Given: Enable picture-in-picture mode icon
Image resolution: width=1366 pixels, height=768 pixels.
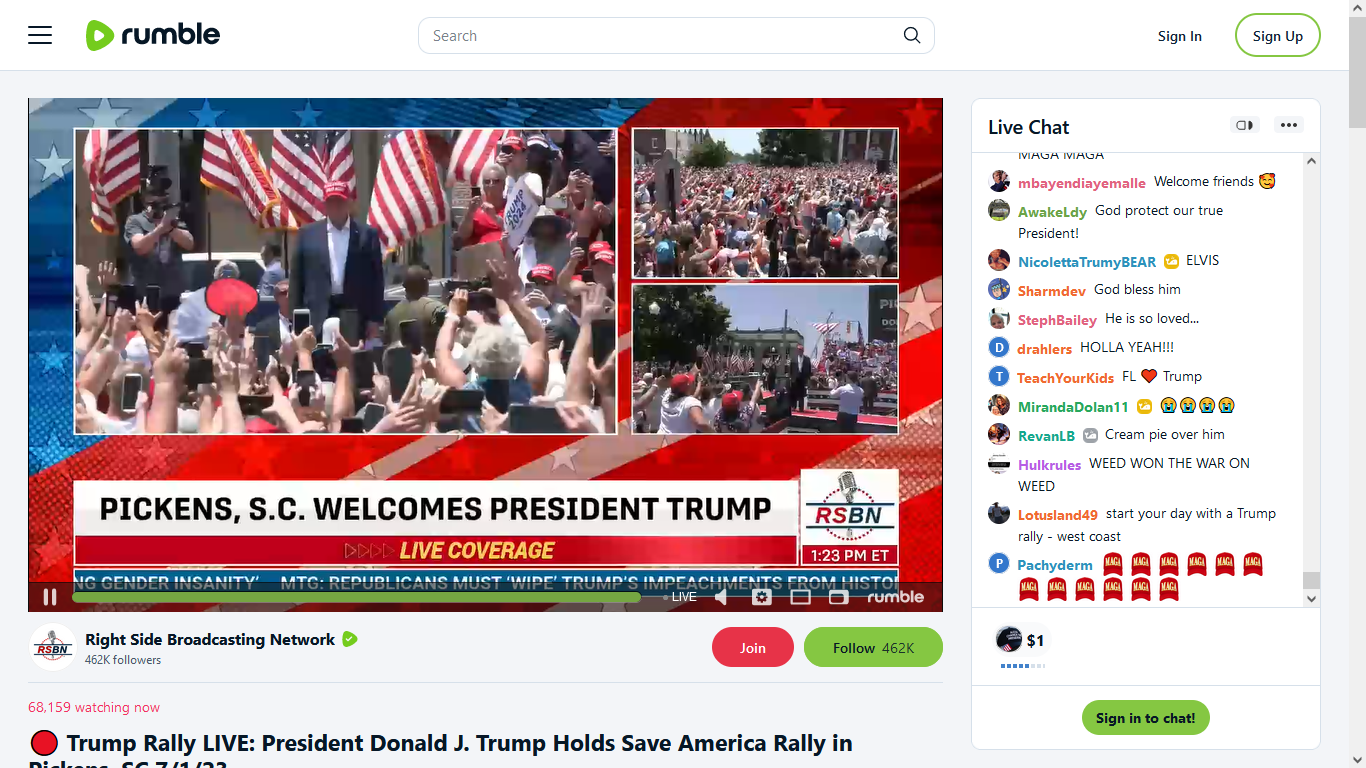Looking at the screenshot, I should (x=838, y=597).
